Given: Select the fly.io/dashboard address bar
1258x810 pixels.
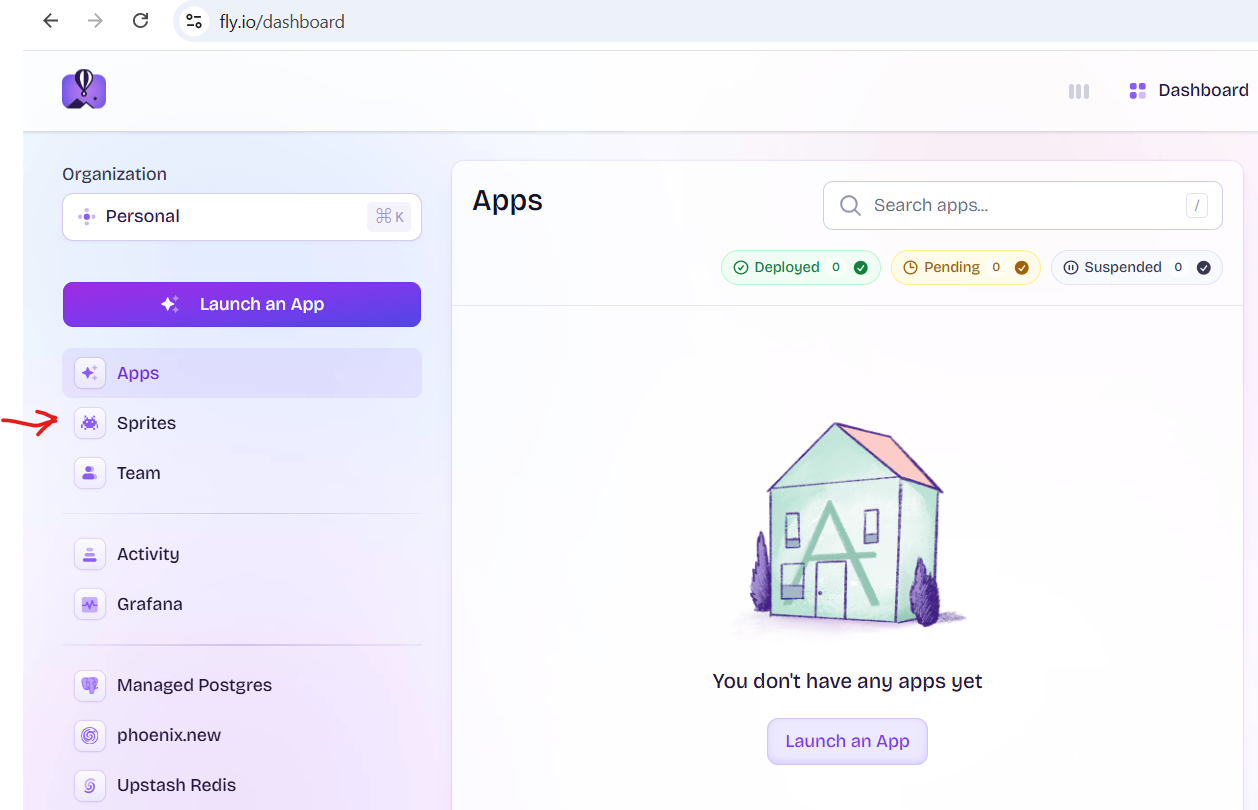Looking at the screenshot, I should point(282,22).
